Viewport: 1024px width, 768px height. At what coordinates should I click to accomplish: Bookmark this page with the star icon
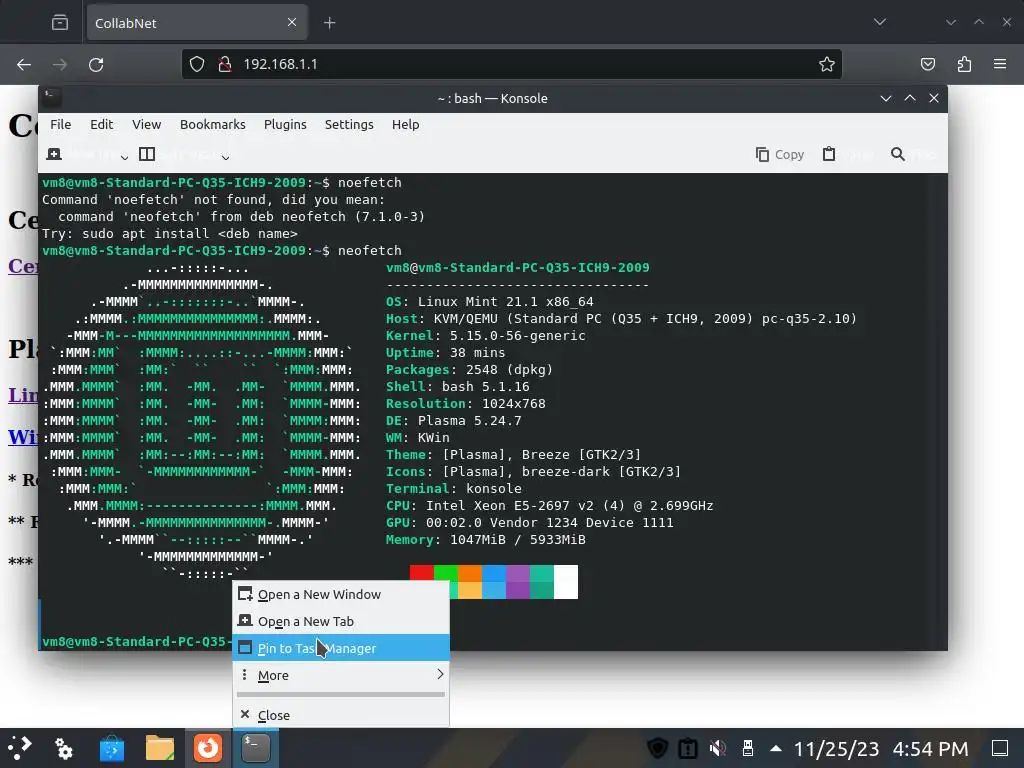(x=827, y=64)
